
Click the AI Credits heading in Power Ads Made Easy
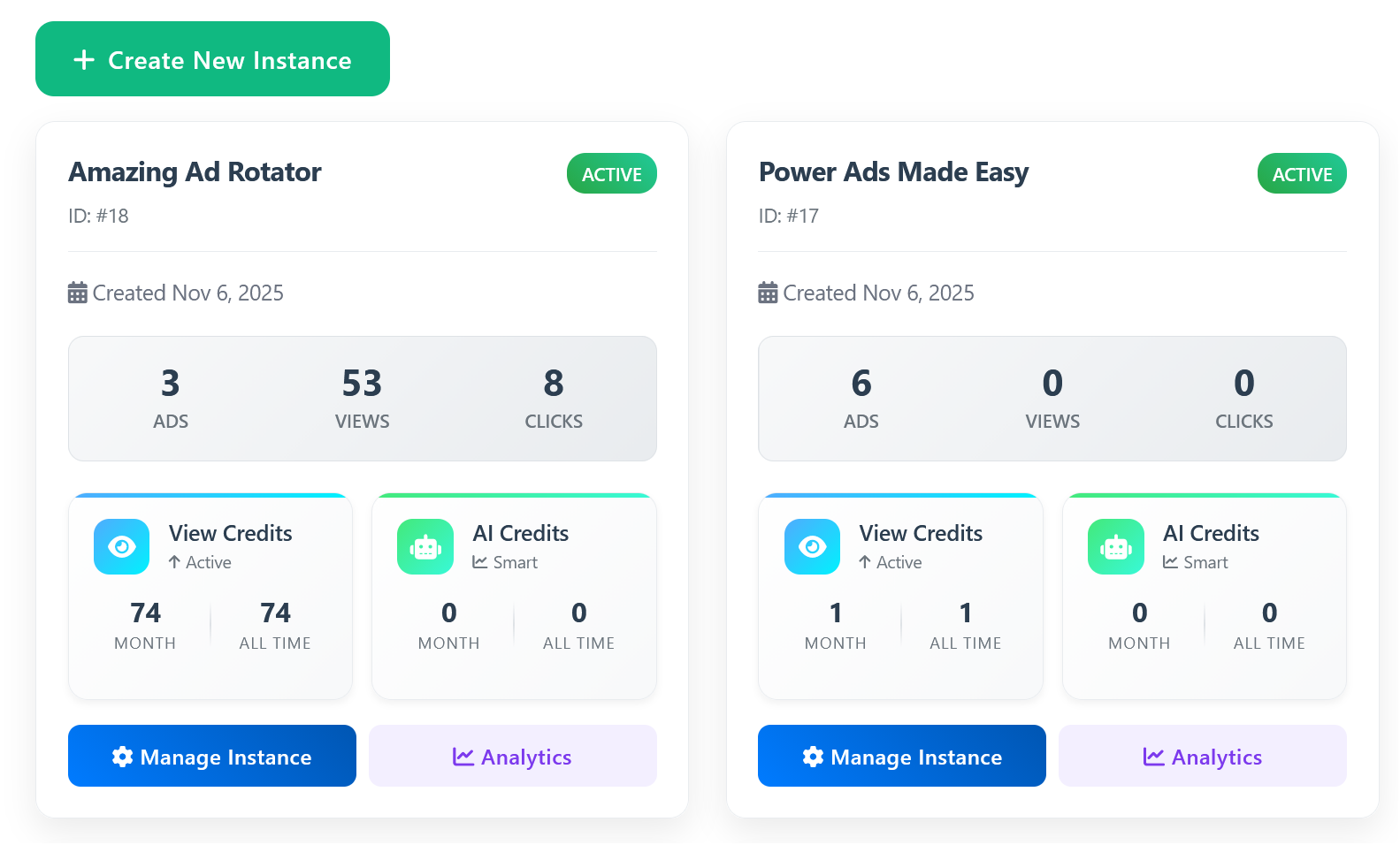pos(1212,533)
